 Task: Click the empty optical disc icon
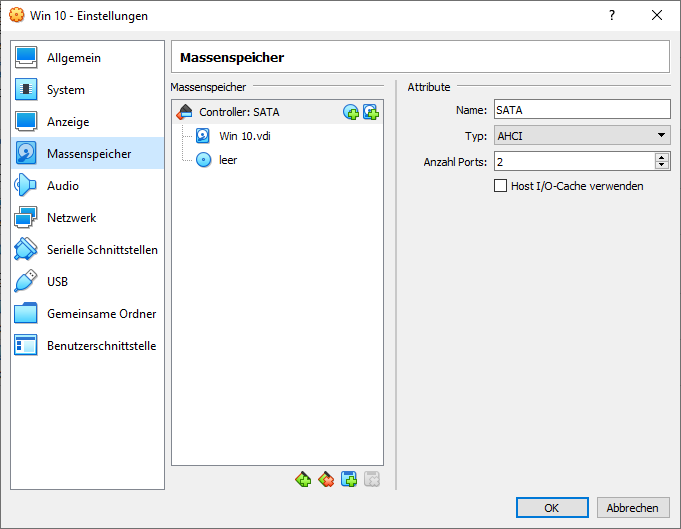click(203, 160)
